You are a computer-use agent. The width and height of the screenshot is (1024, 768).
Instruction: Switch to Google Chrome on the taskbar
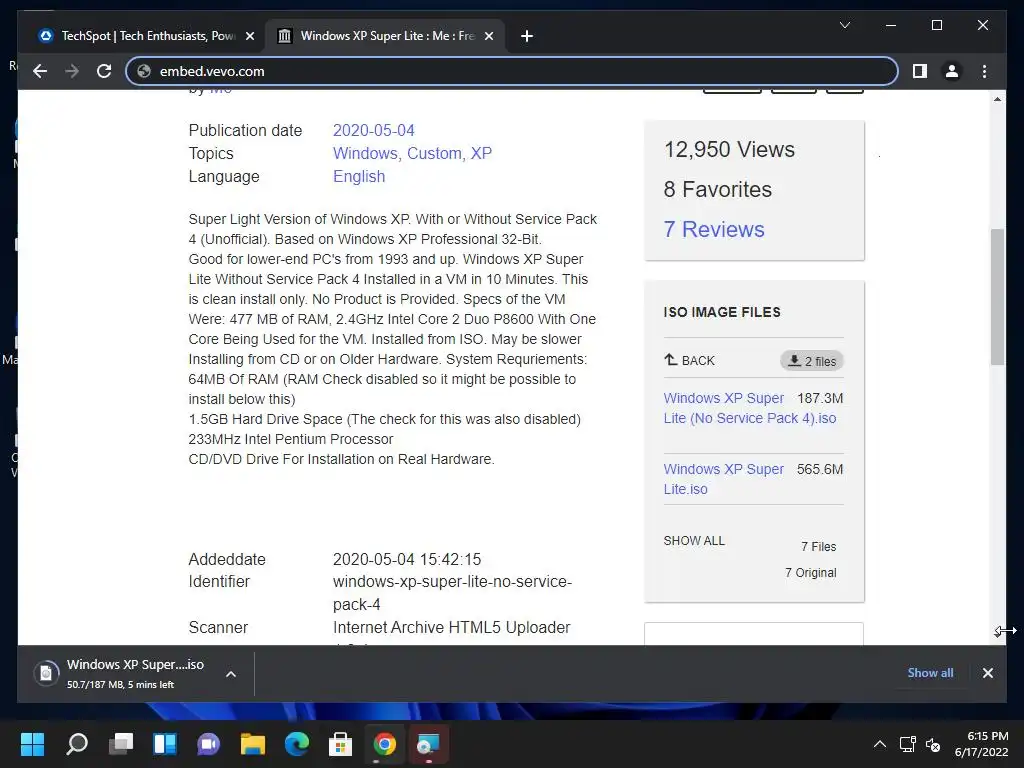(385, 744)
